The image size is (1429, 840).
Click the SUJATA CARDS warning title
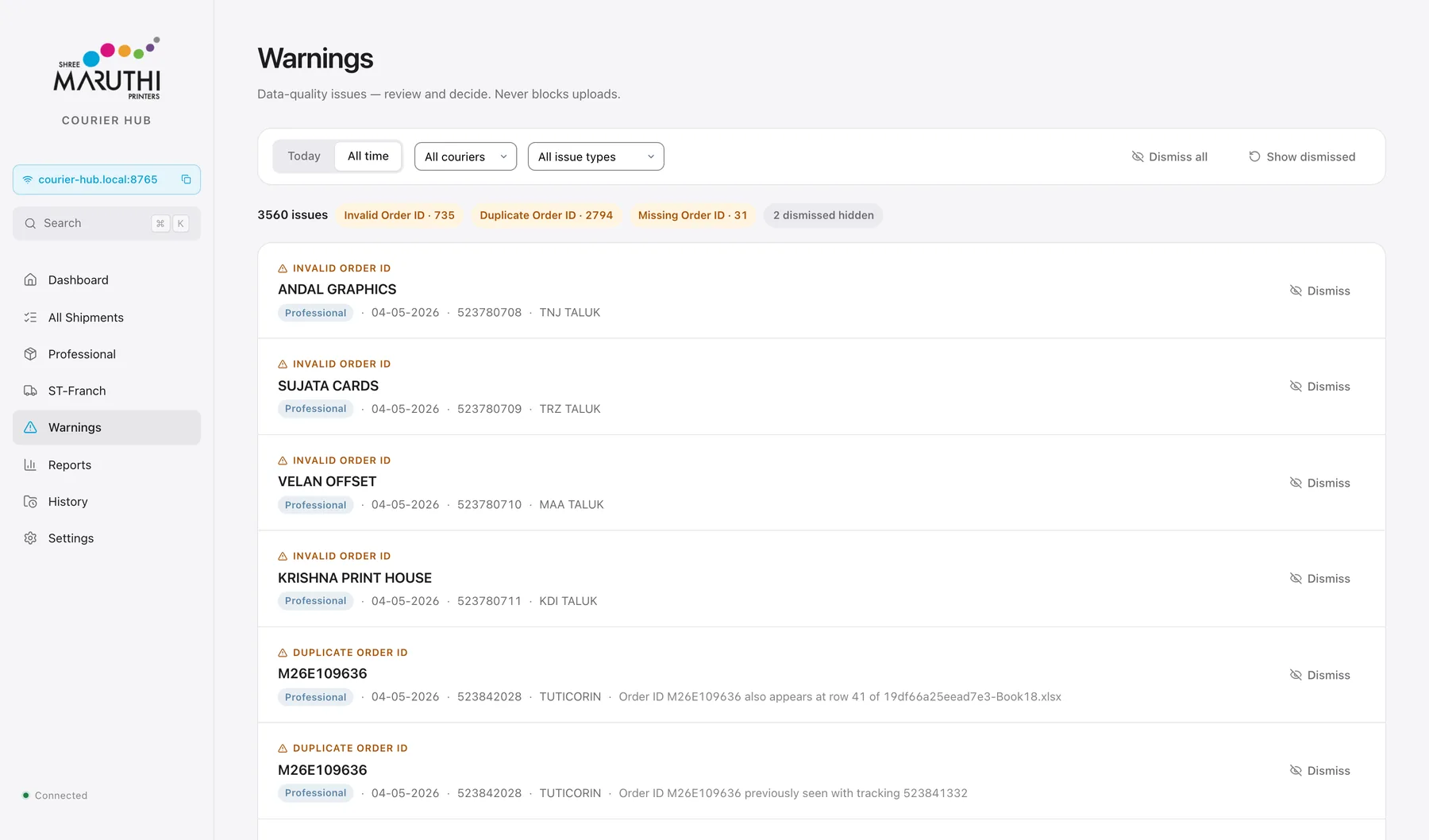tap(328, 386)
